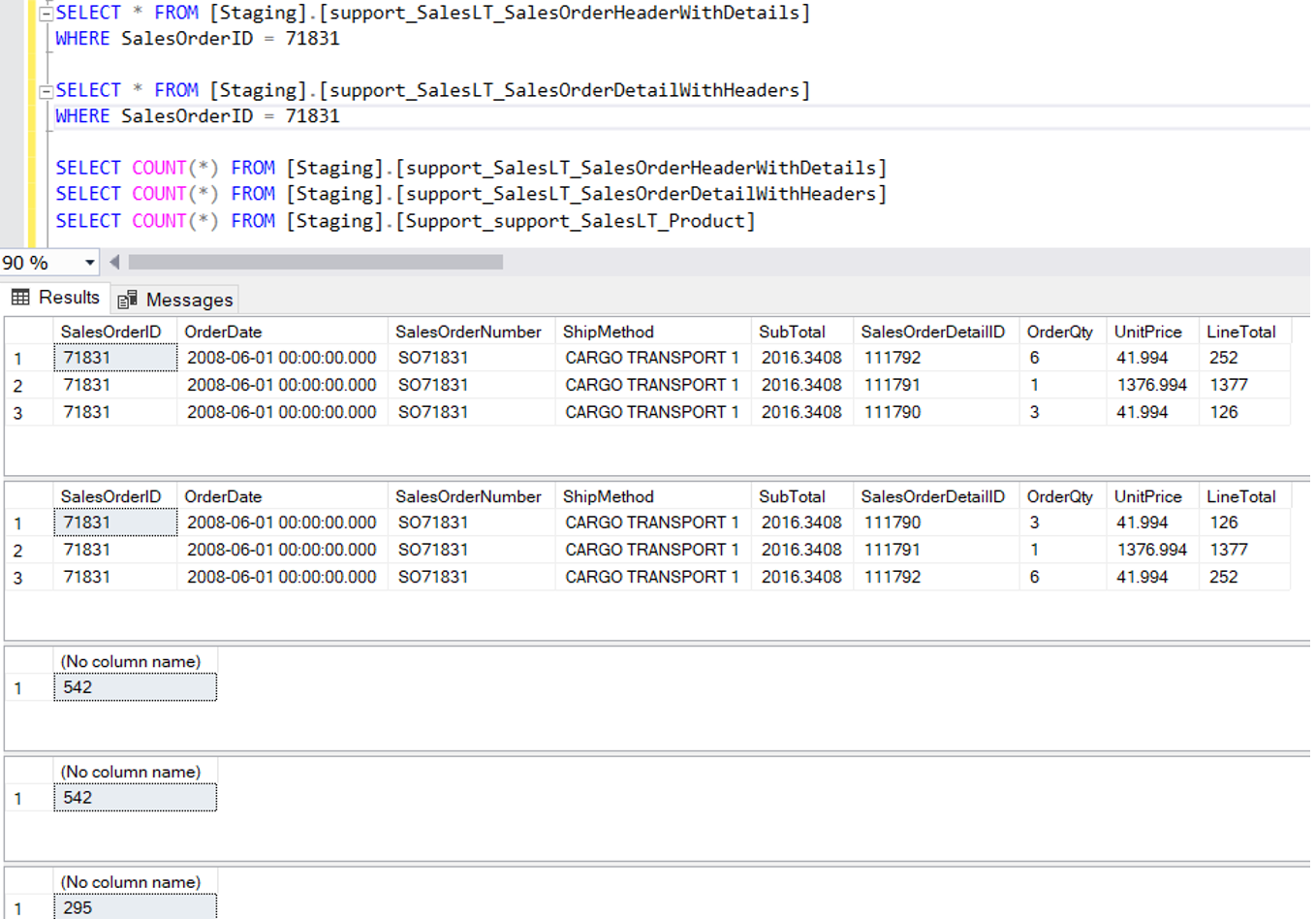Select SalesOrderID column header in first result grid
This screenshot has height=919, width=1316.
[x=114, y=332]
